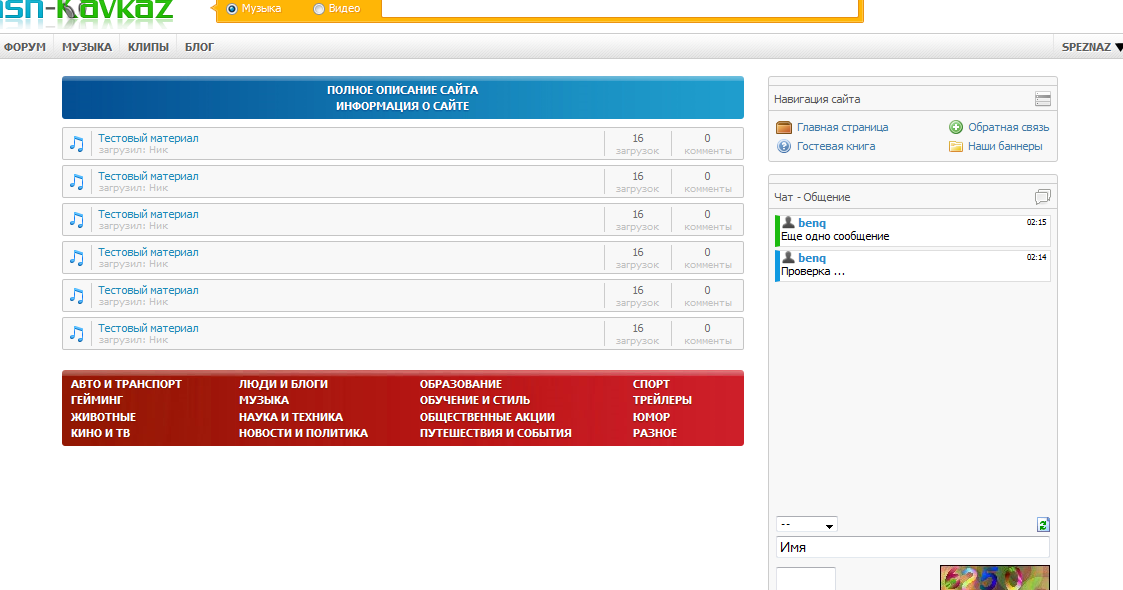This screenshot has width=1123, height=590.
Task: Click the green plus Обратная связь icon
Action: click(x=956, y=127)
